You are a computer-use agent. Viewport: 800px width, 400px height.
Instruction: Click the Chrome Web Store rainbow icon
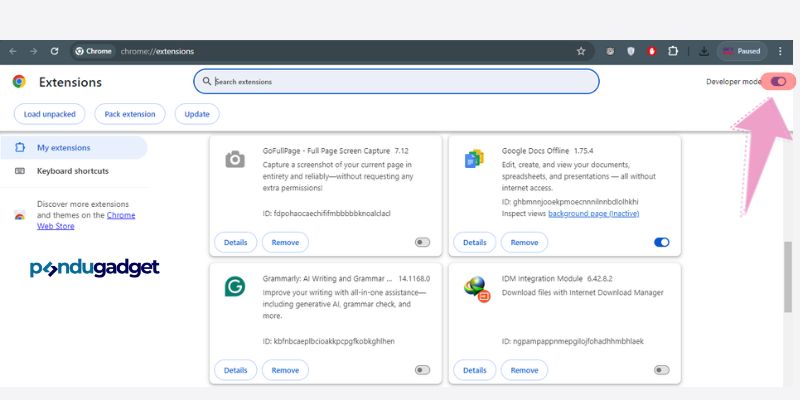19,215
